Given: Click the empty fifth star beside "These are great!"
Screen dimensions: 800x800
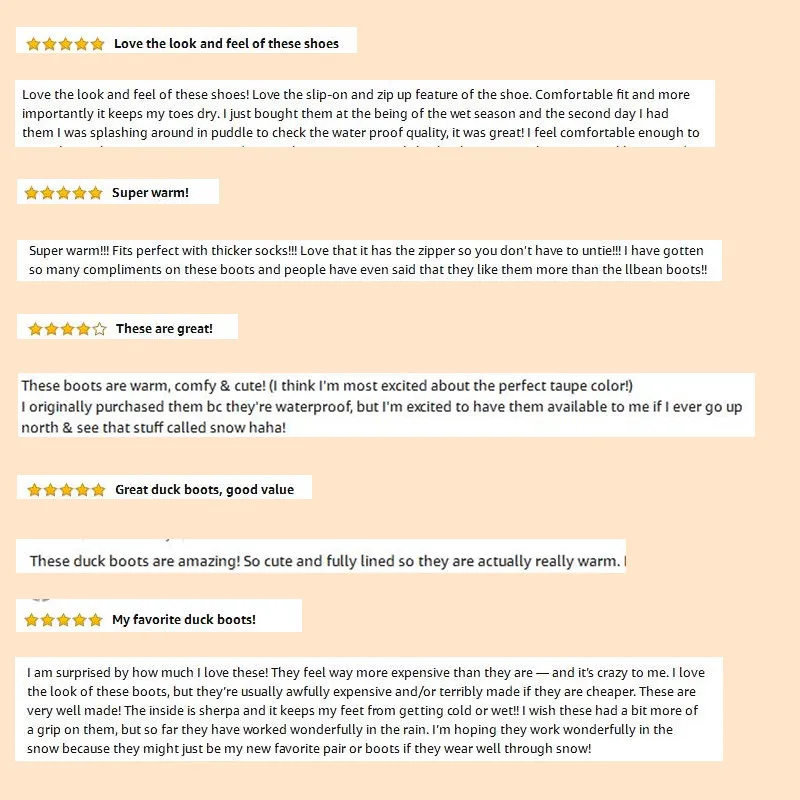Looking at the screenshot, I should [99, 329].
